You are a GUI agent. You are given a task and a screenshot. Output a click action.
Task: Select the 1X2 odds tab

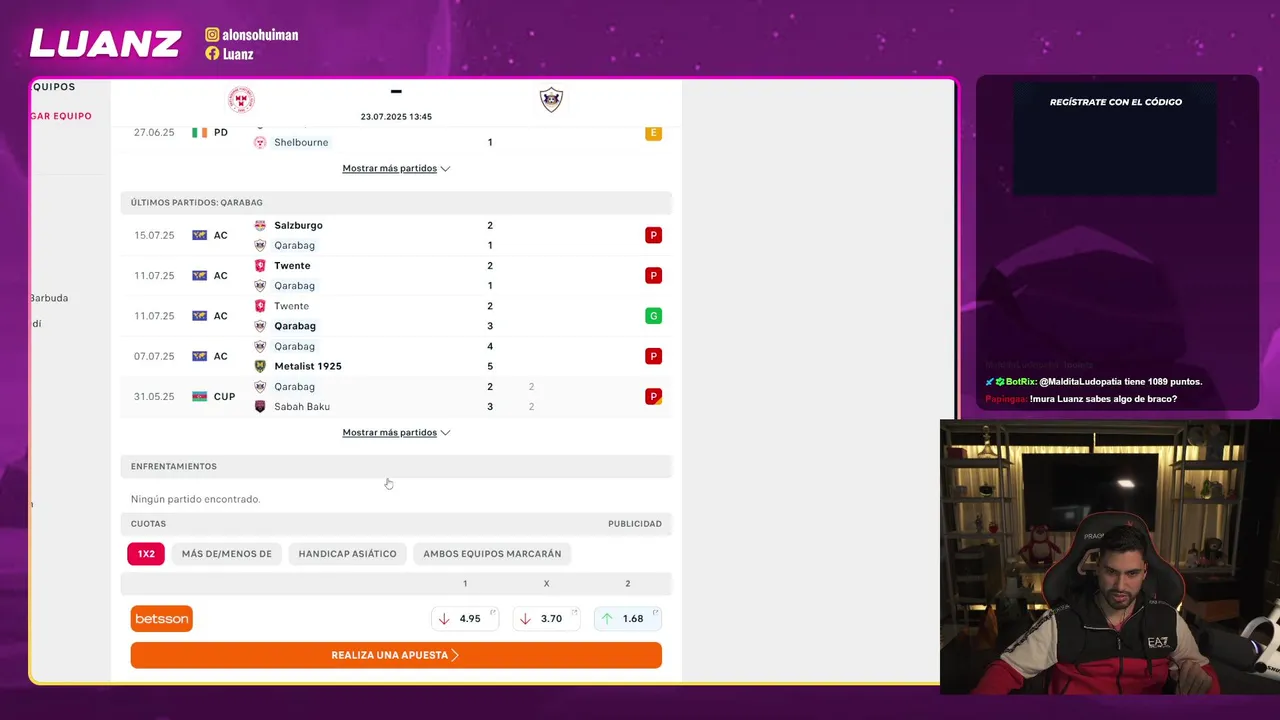[146, 554]
